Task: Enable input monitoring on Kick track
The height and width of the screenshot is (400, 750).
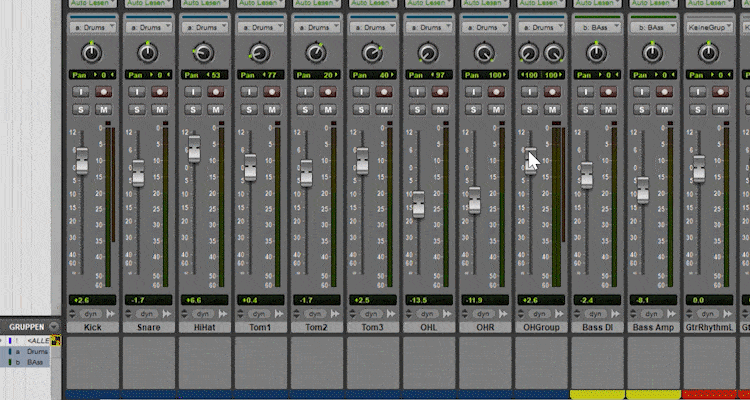Action: pos(80,92)
